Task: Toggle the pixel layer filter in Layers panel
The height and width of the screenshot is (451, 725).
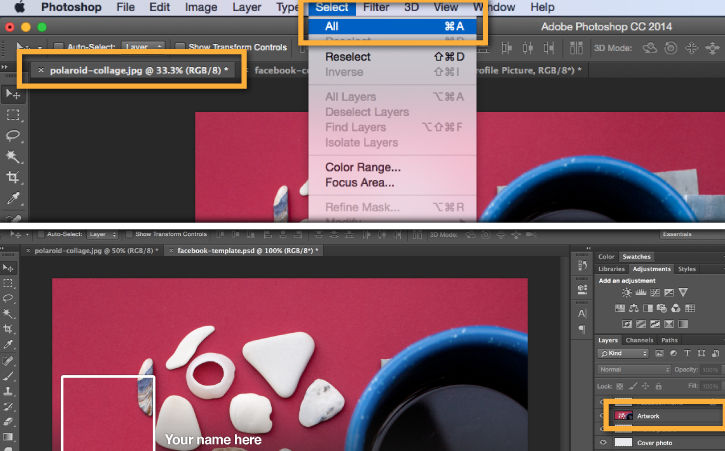Action: pos(659,353)
